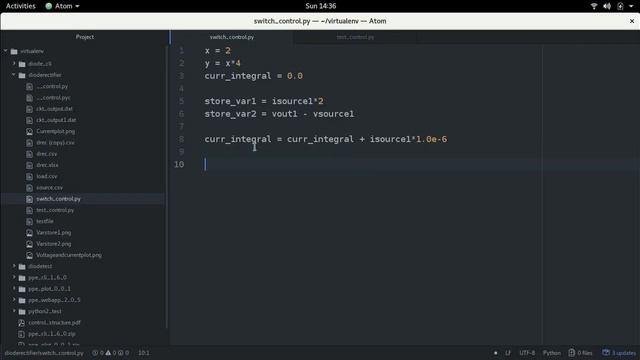Screen dimensions: 640x360
Task: Switch to the switch_control.py tab
Action: [x=232, y=37]
